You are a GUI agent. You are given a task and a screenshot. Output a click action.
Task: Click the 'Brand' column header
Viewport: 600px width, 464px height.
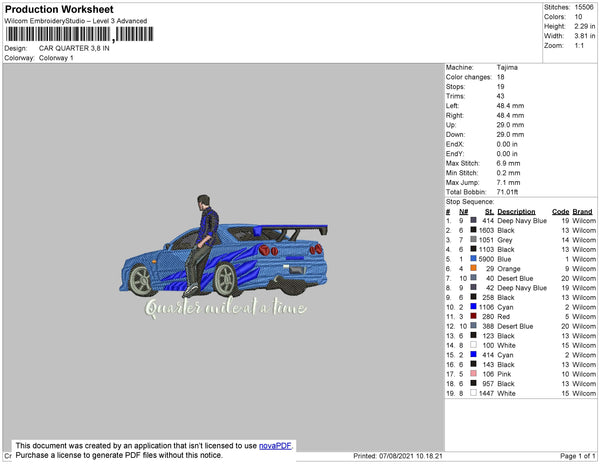(582, 212)
